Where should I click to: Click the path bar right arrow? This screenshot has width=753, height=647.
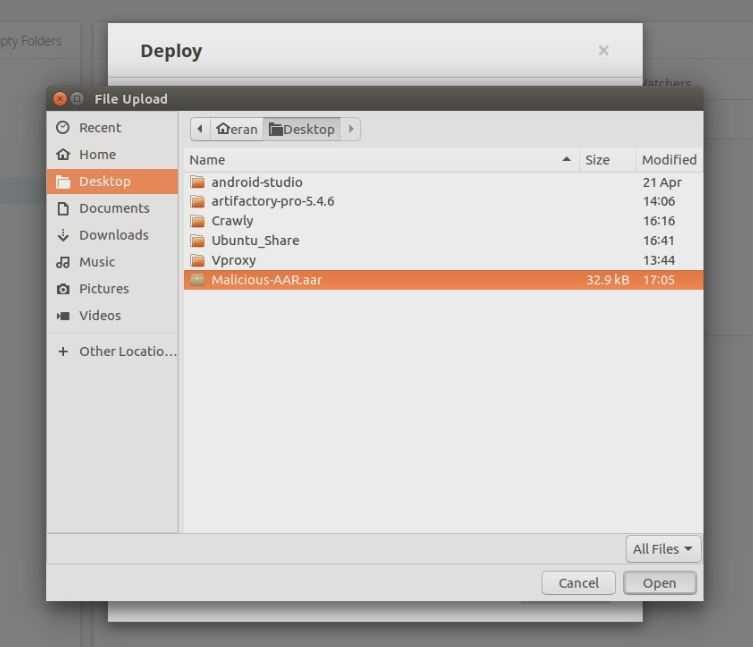click(x=351, y=129)
